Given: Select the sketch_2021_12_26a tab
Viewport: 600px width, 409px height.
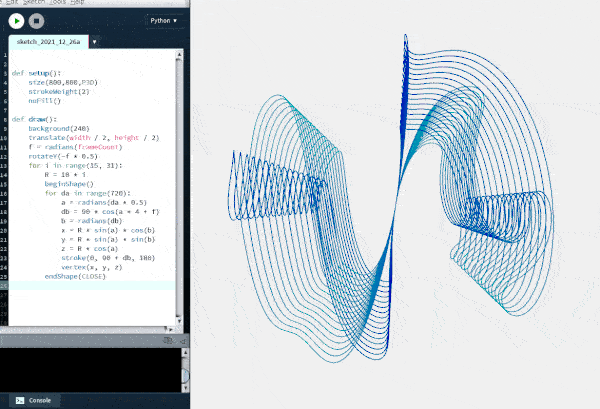Looking at the screenshot, I should (47, 43).
